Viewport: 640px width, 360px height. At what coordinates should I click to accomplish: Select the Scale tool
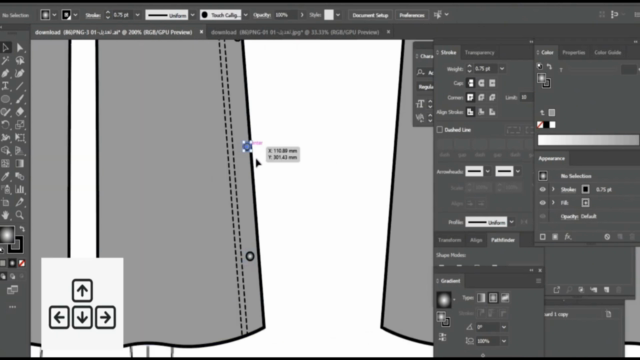pyautogui.click(x=20, y=125)
